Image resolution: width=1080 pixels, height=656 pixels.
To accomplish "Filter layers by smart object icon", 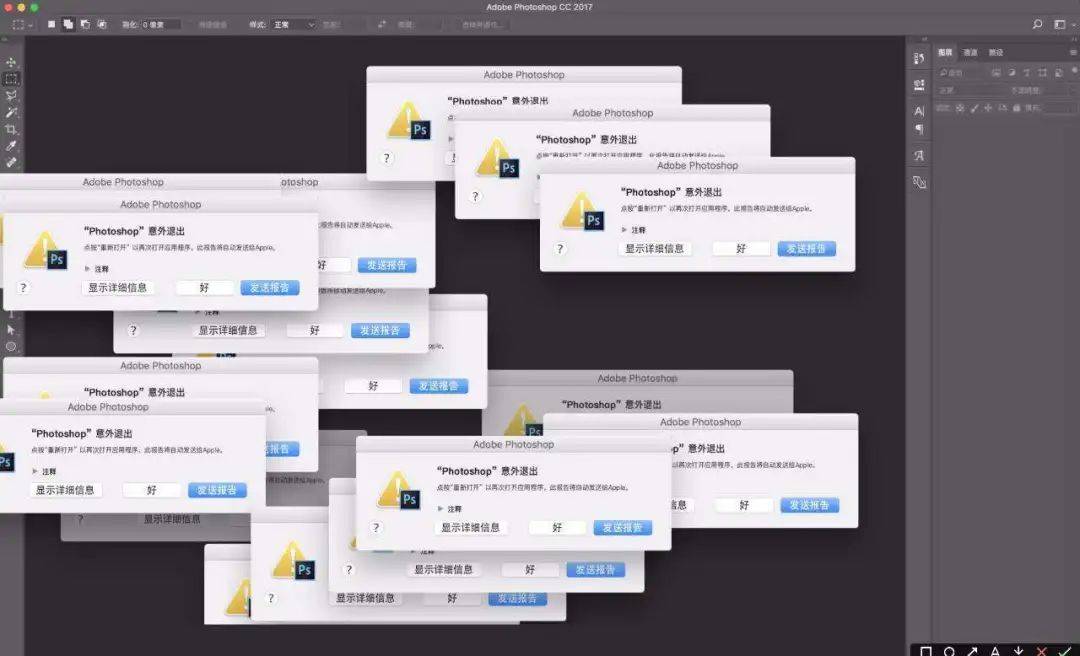I will click(x=1058, y=72).
